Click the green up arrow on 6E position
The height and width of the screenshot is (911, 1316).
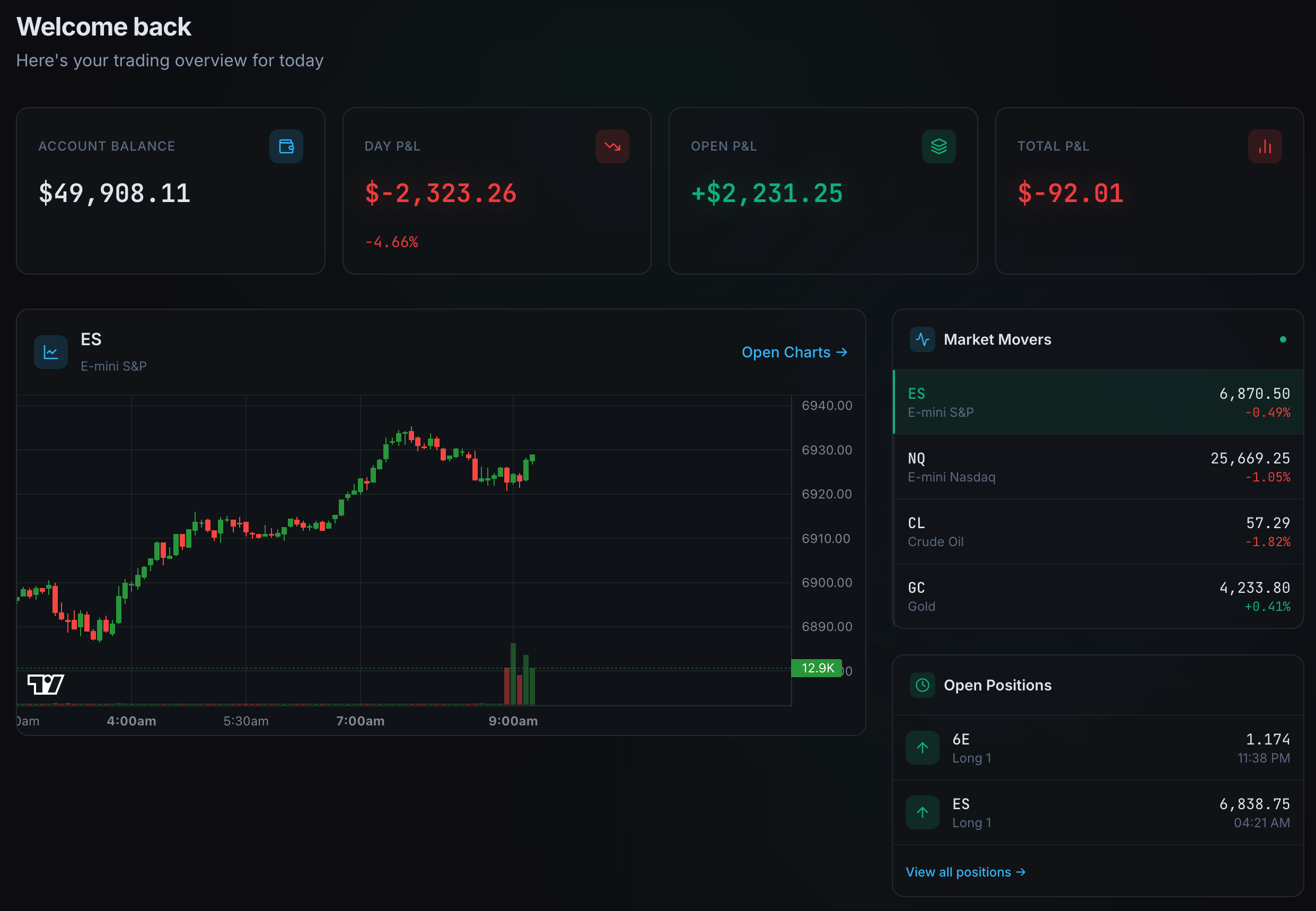coord(922,748)
